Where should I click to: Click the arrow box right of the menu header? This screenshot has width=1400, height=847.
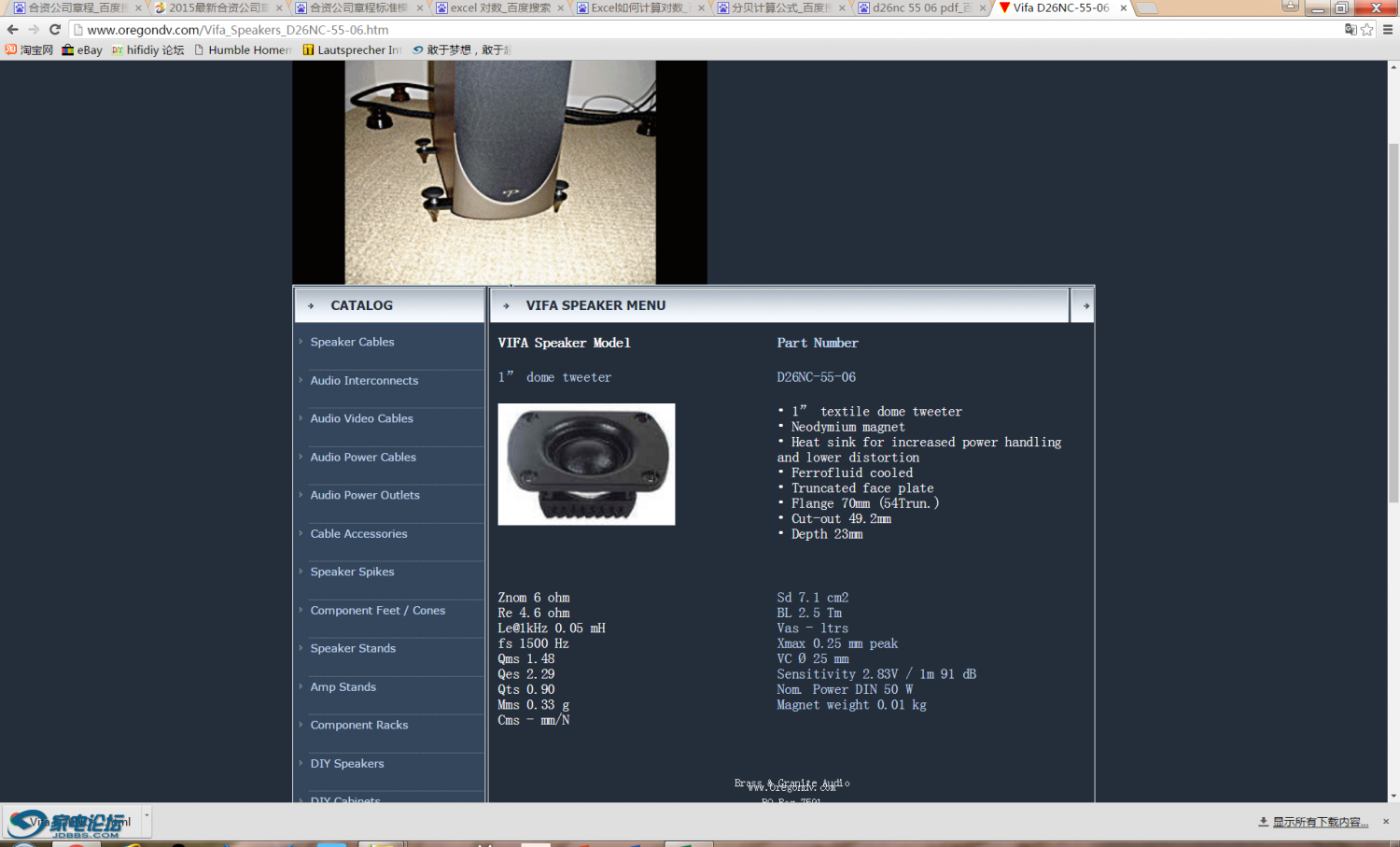tap(1083, 305)
